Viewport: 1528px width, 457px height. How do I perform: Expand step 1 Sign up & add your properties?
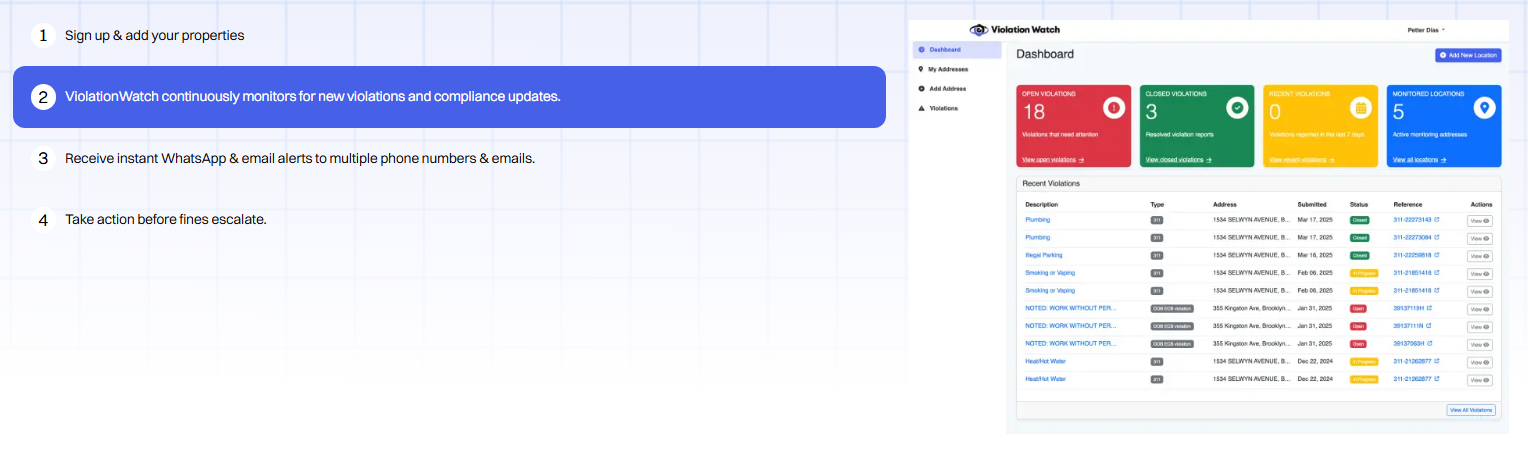[449, 36]
